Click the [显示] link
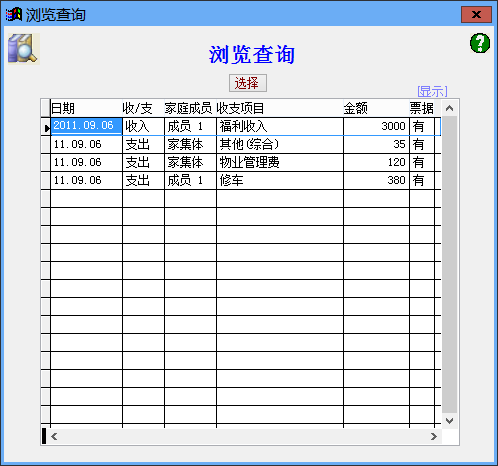The height and width of the screenshot is (466, 498). tap(432, 91)
